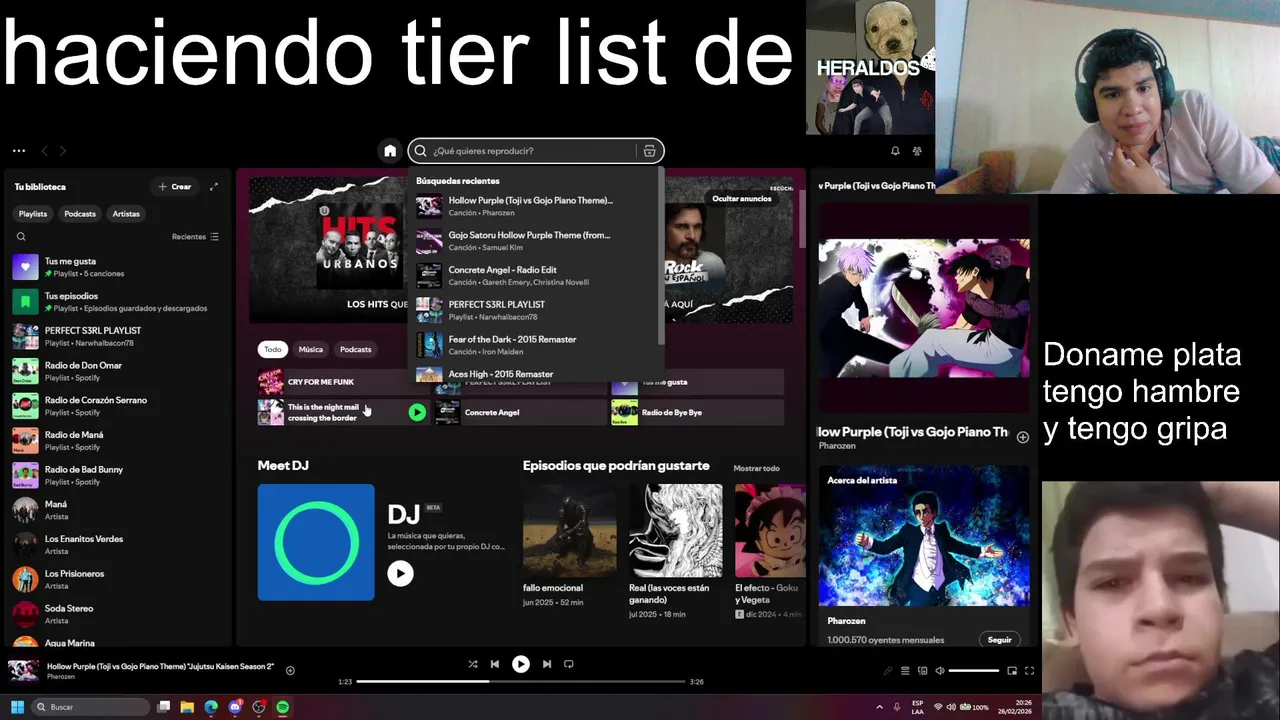Viewport: 1280px width, 720px height.
Task: Click Ocultar anuncios button
Action: click(741, 199)
